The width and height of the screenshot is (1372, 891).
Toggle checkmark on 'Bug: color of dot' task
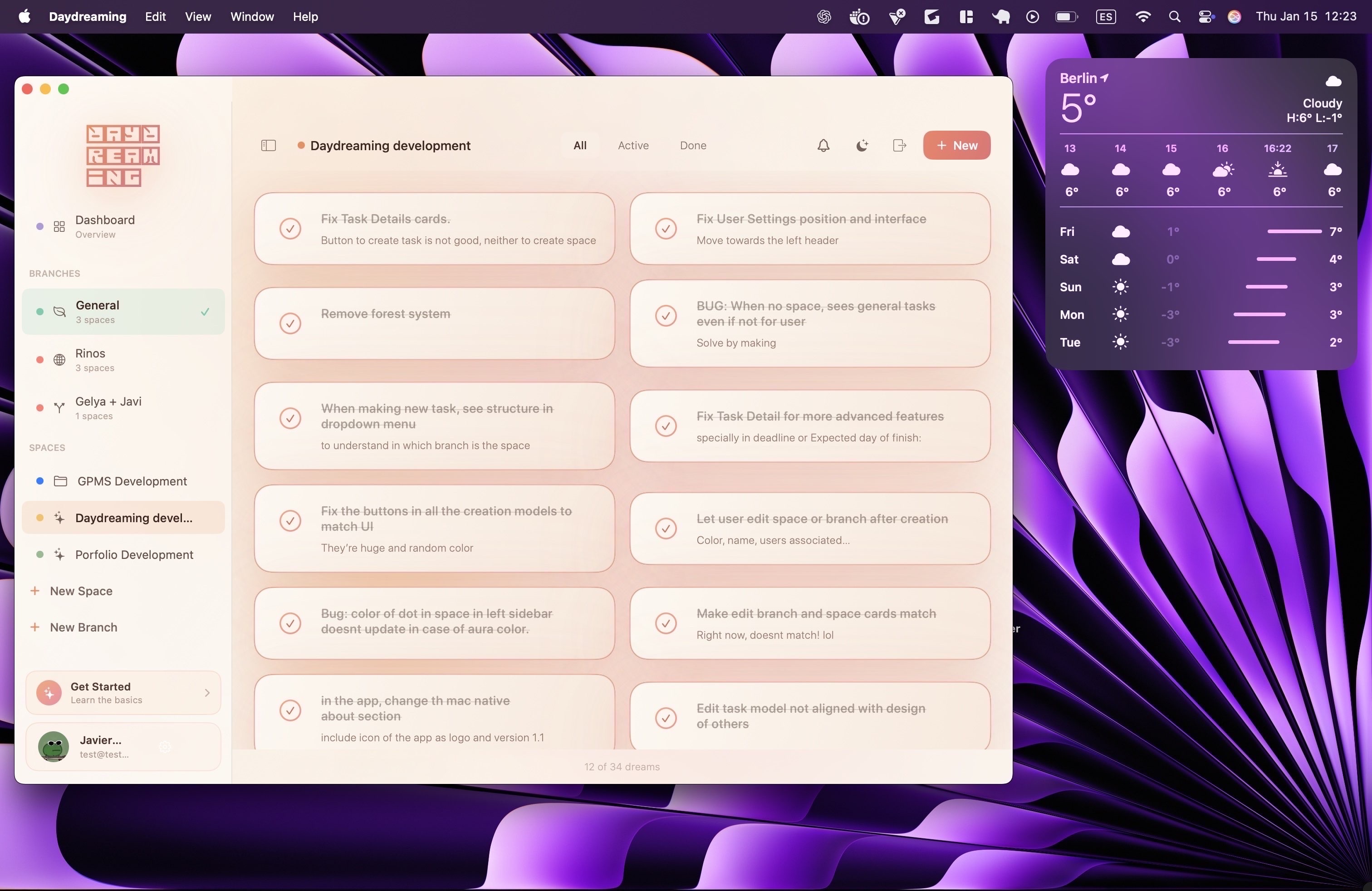[290, 623]
